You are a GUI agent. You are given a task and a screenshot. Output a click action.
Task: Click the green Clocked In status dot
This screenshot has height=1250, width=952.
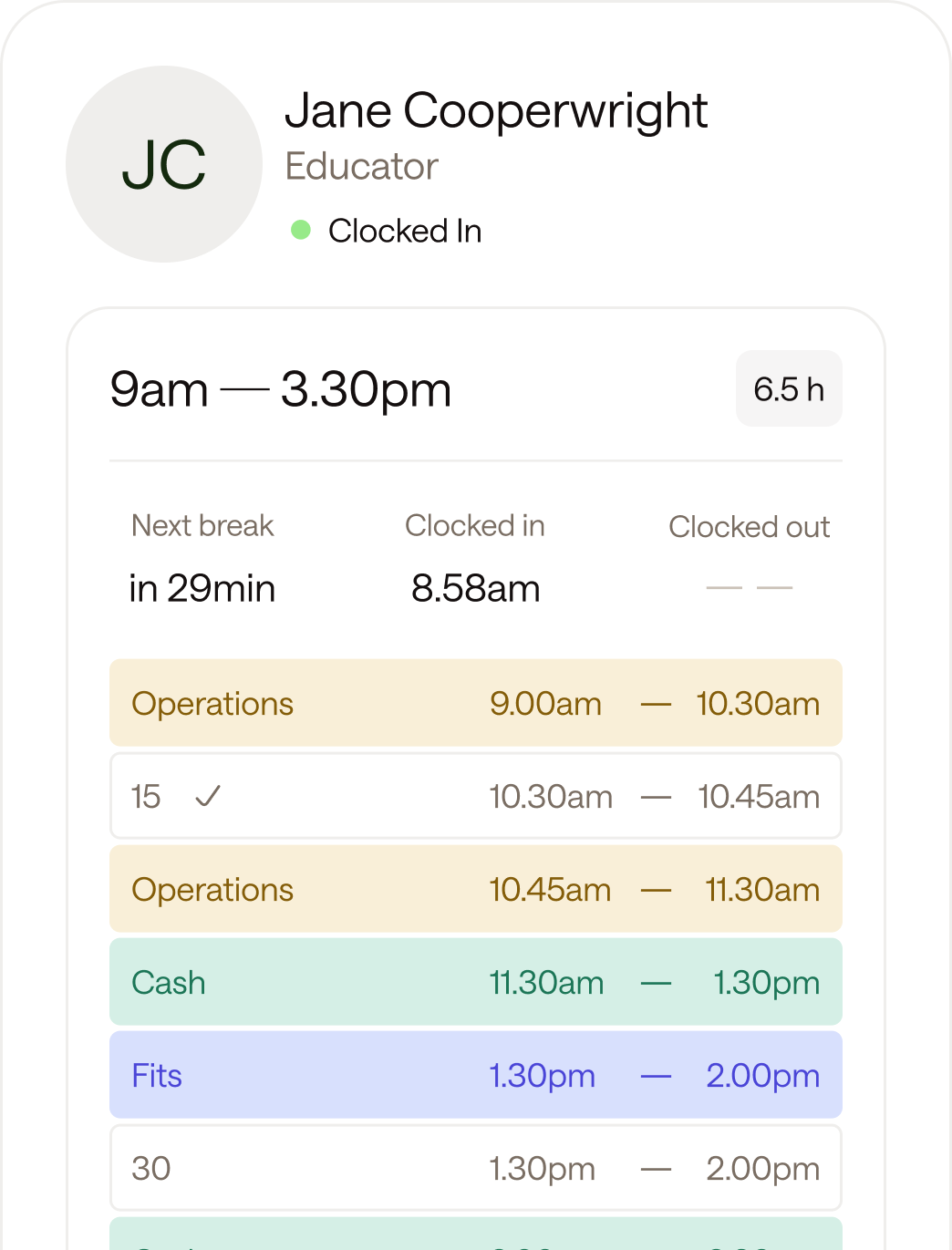point(301,230)
